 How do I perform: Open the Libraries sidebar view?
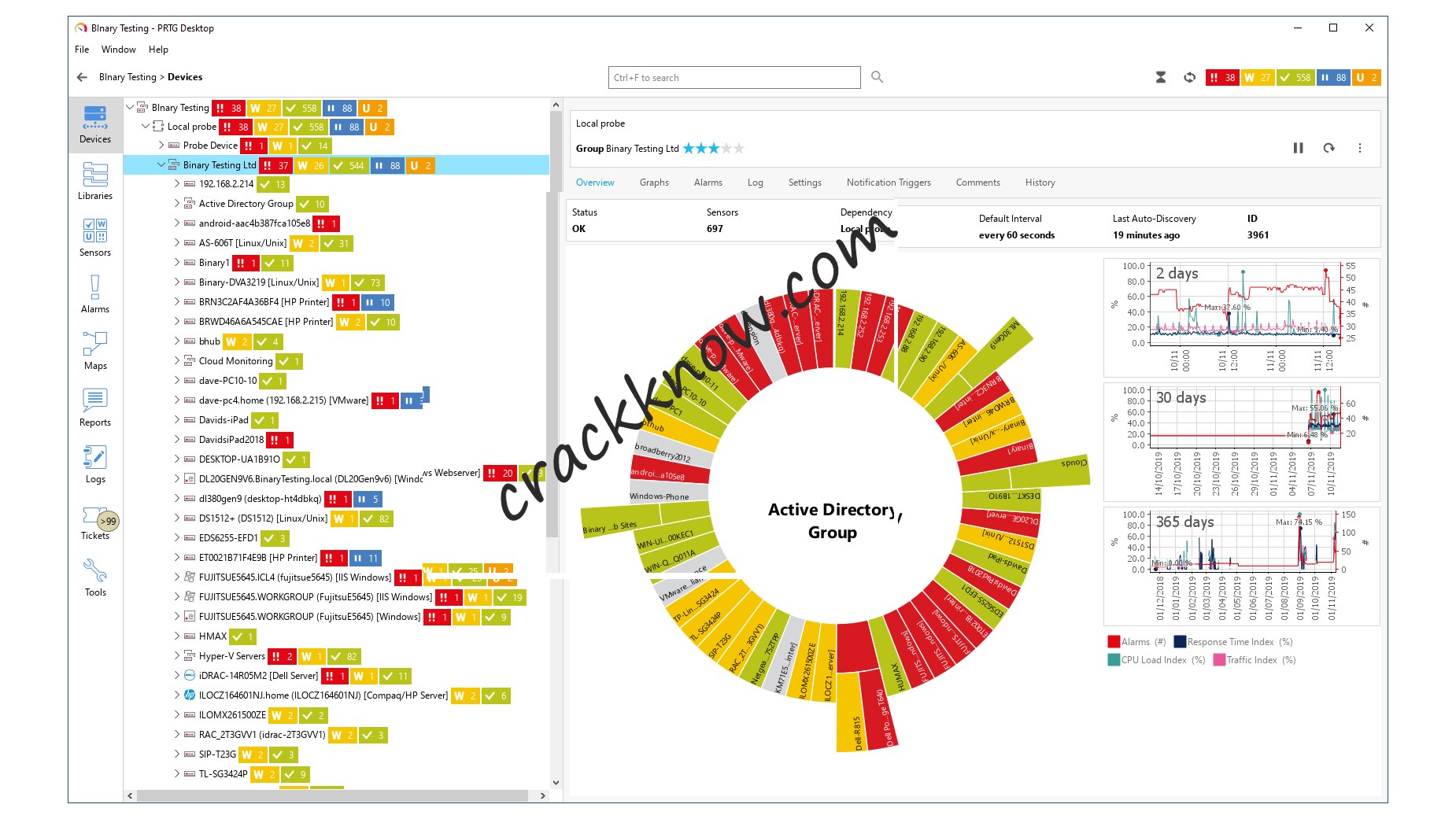coord(95,180)
